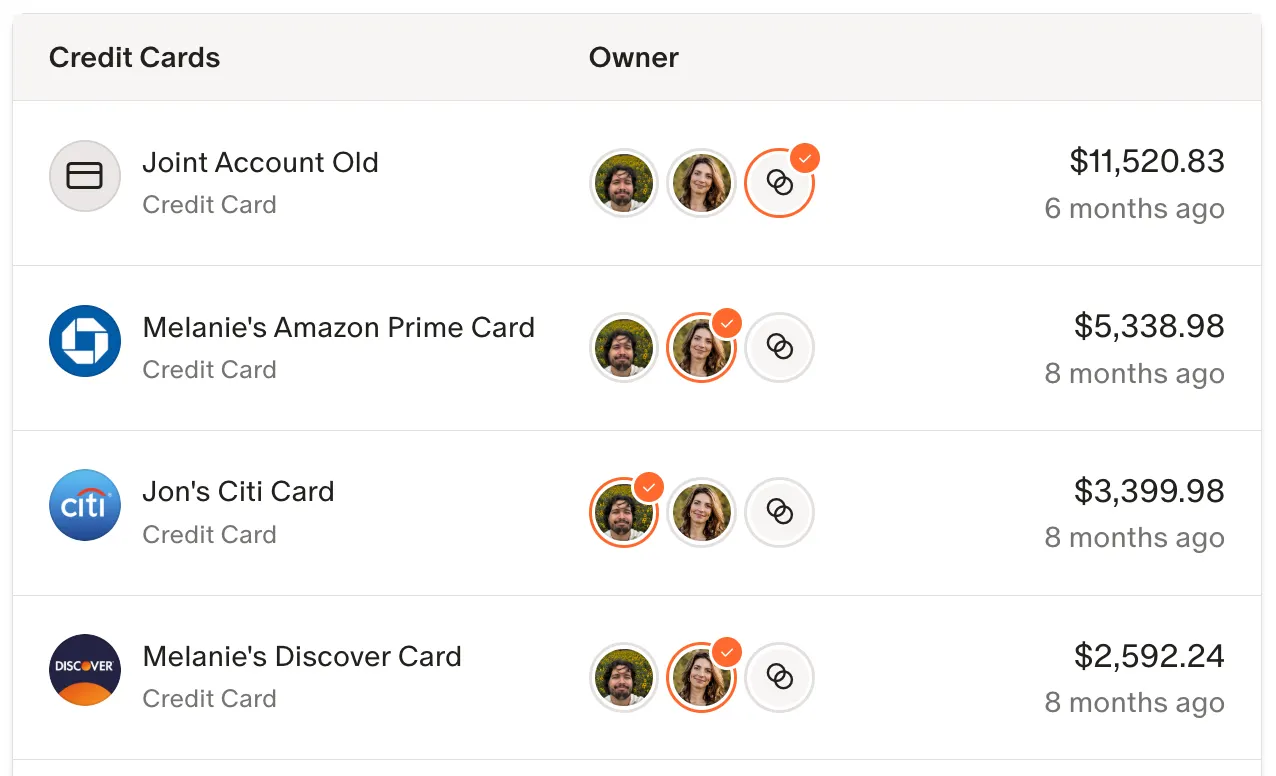Select Jon's avatar on Jon's Citi Card row

coord(624,512)
